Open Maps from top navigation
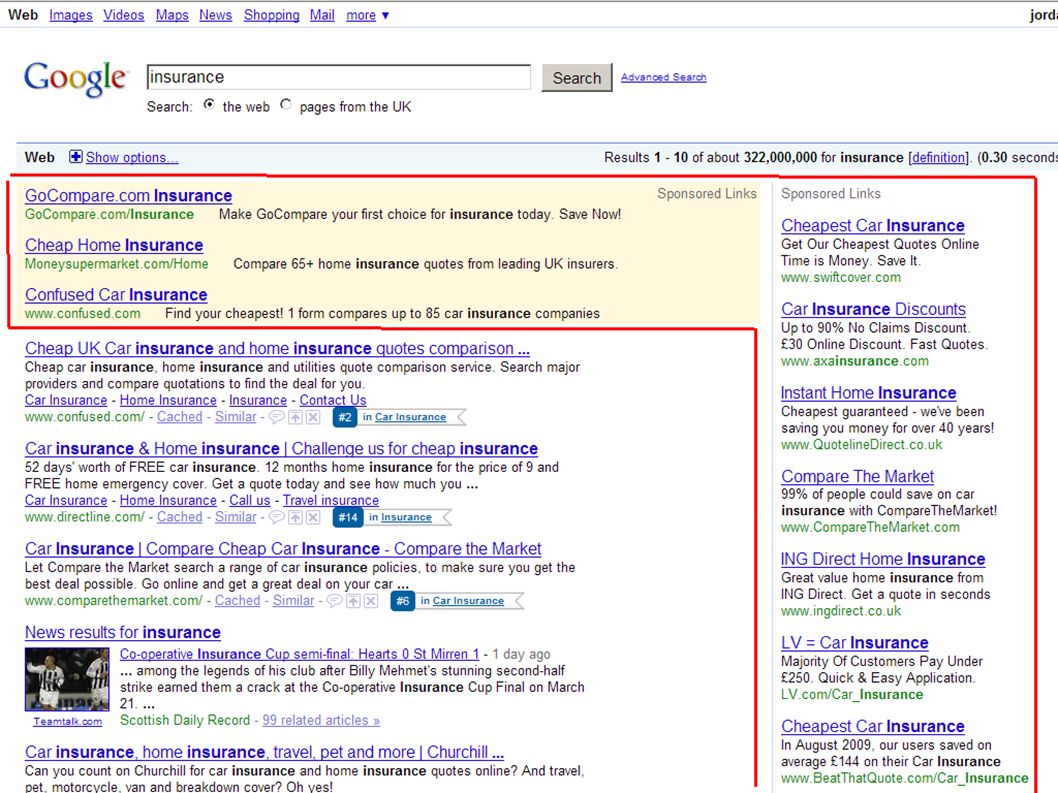The width and height of the screenshot is (1058, 793). point(172,15)
